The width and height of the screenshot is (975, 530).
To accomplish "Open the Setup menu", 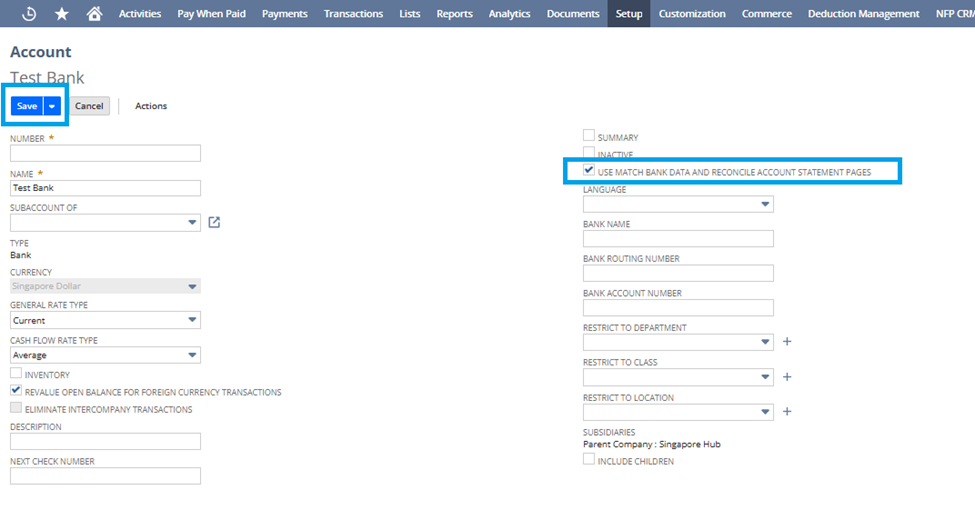I will click(x=629, y=14).
